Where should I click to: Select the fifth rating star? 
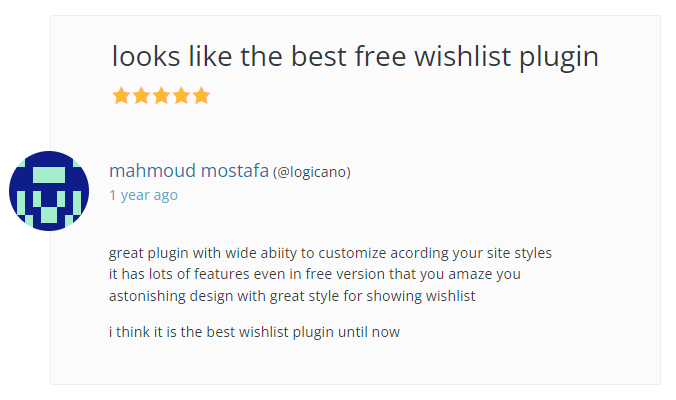201,96
